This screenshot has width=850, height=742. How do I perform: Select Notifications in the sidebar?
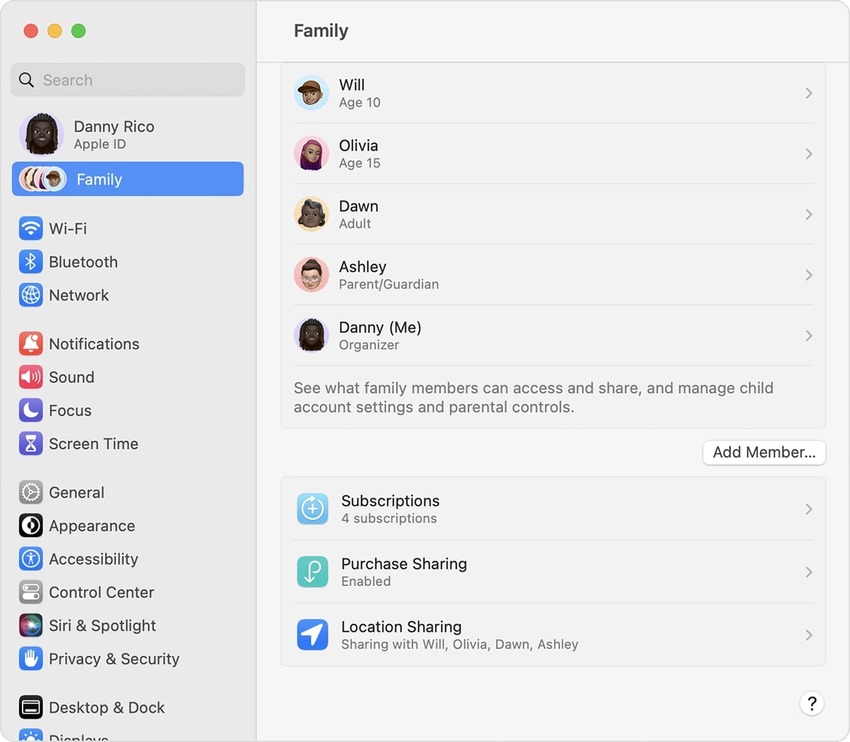pyautogui.click(x=94, y=344)
